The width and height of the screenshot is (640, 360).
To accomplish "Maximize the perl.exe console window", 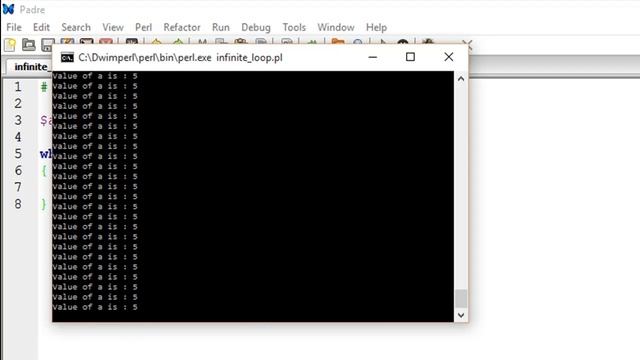I will (x=410, y=57).
